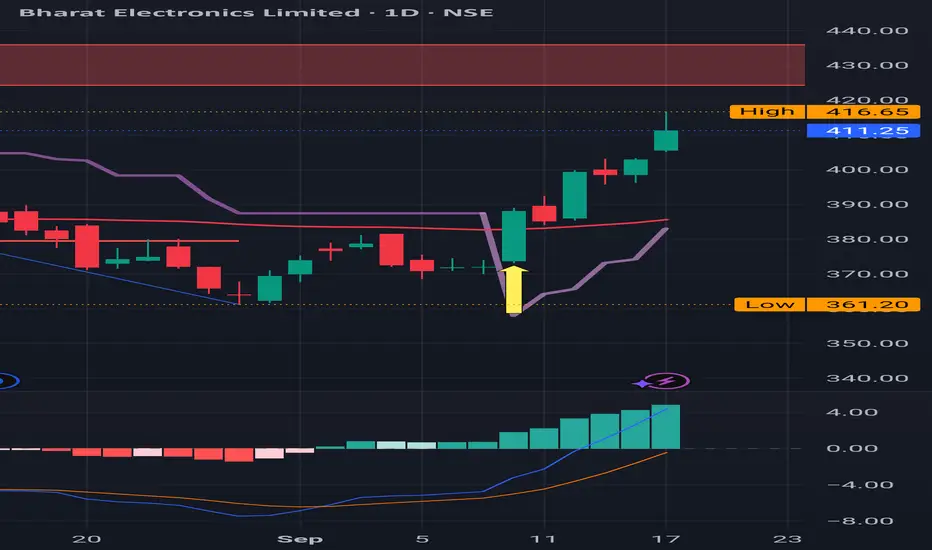Click the 430.00 price axis label

(867, 65)
